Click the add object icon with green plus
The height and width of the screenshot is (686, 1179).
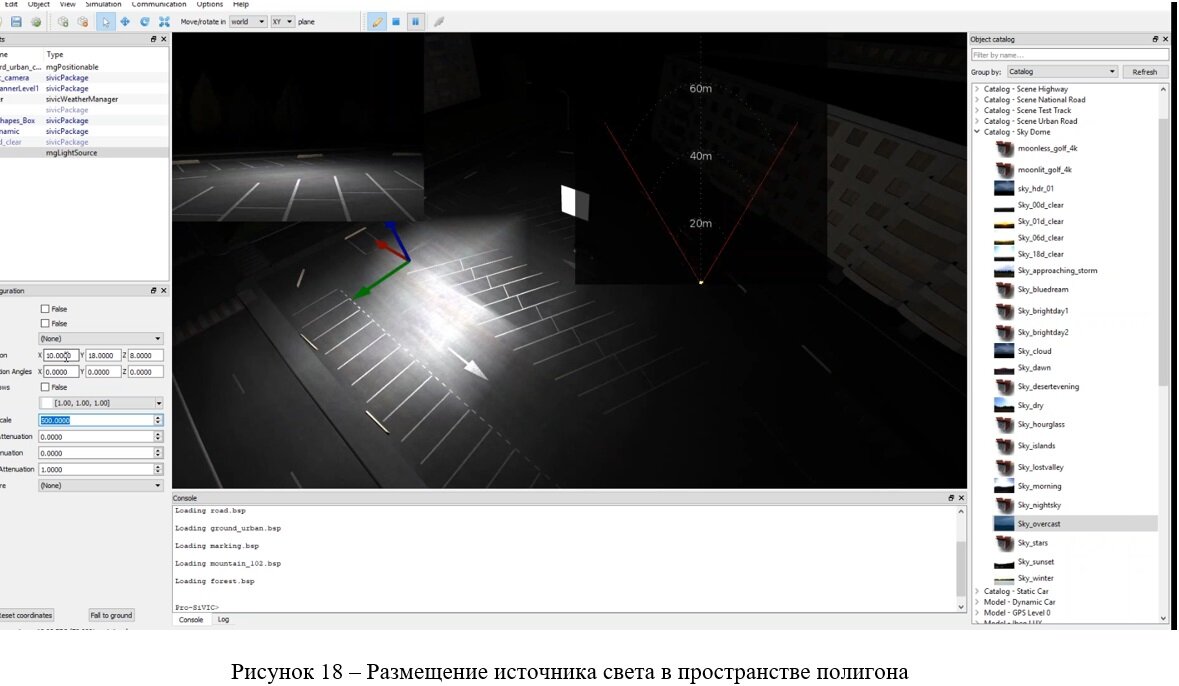[x=63, y=22]
